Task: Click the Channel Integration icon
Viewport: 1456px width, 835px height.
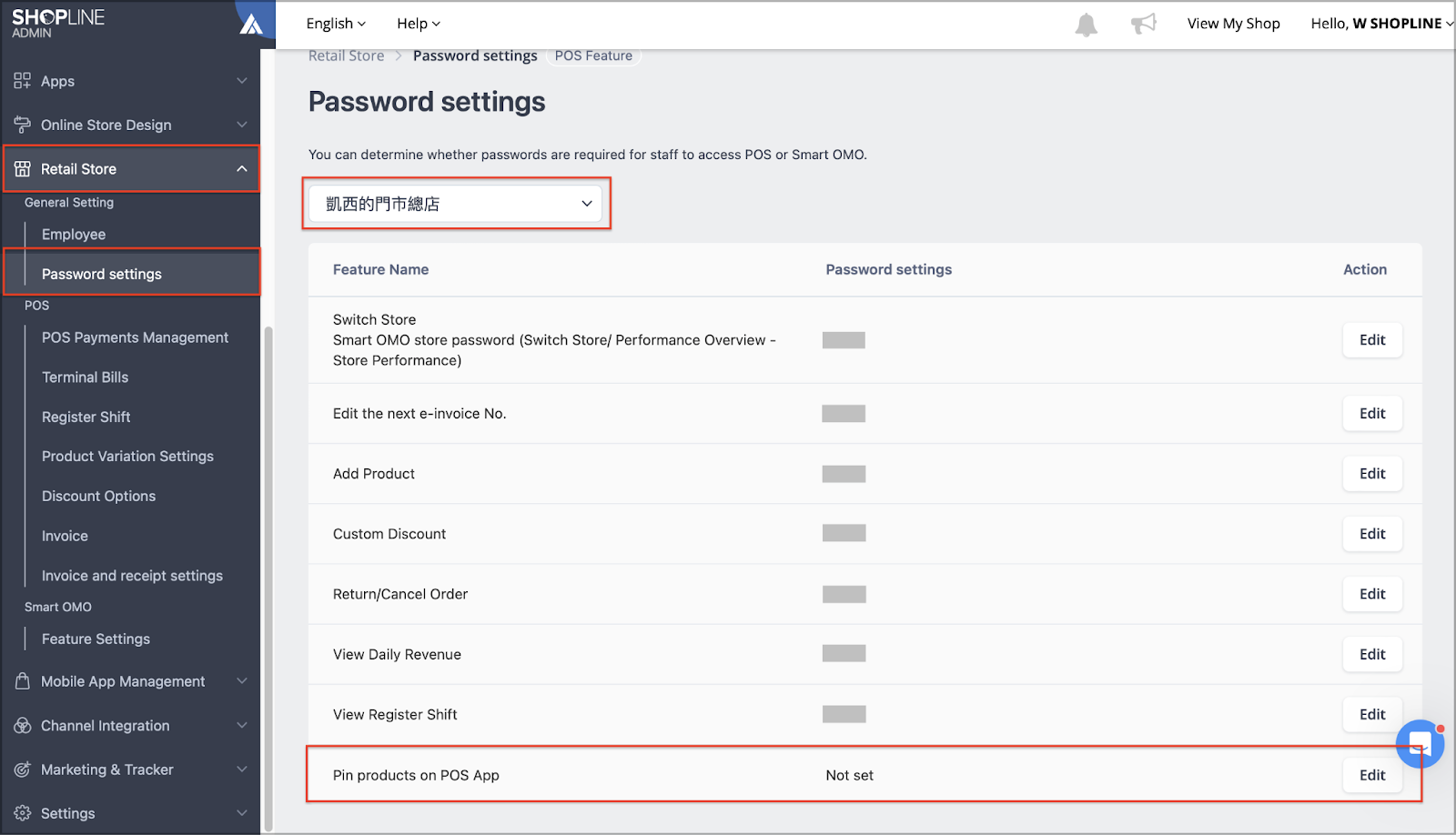Action: coord(22,726)
